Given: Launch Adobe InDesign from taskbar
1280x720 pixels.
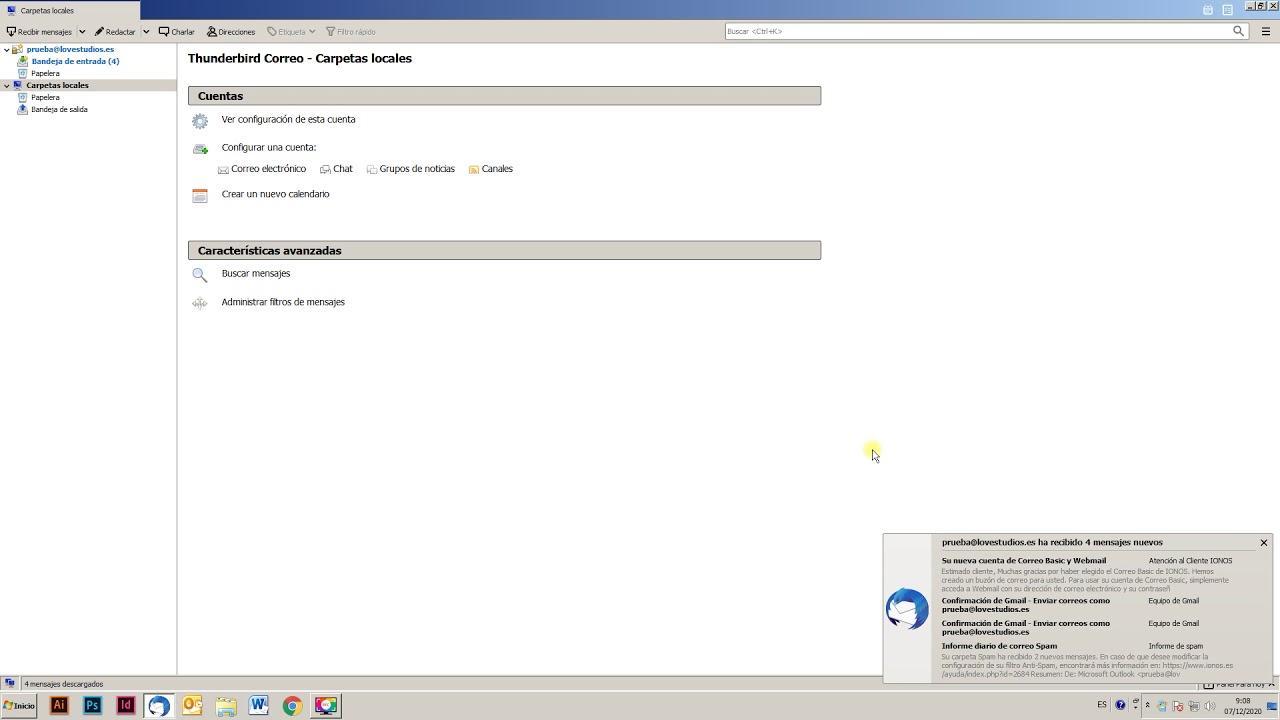Looking at the screenshot, I should (125, 706).
